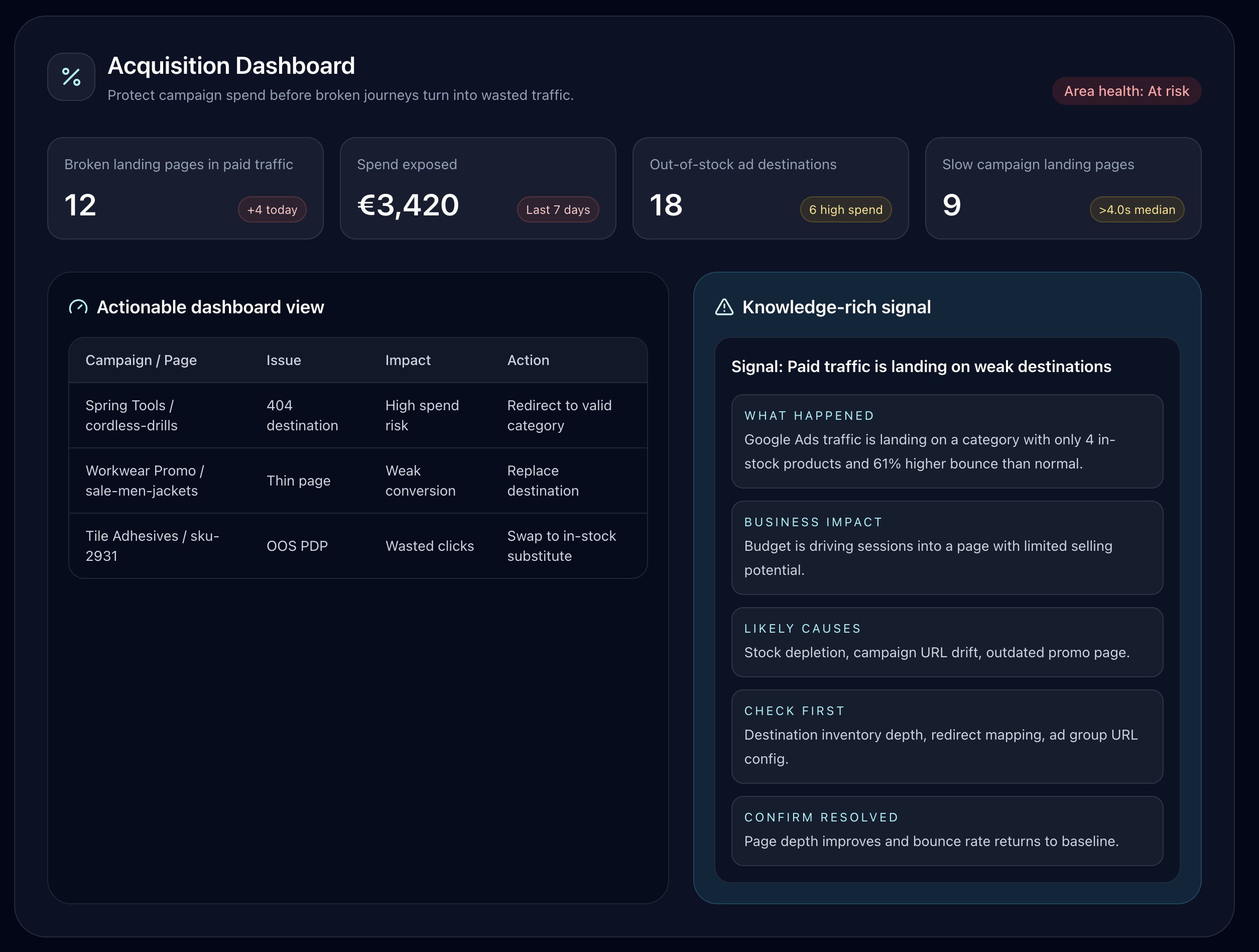
Task: Open the Confirm Resolved section card
Action: point(947,830)
